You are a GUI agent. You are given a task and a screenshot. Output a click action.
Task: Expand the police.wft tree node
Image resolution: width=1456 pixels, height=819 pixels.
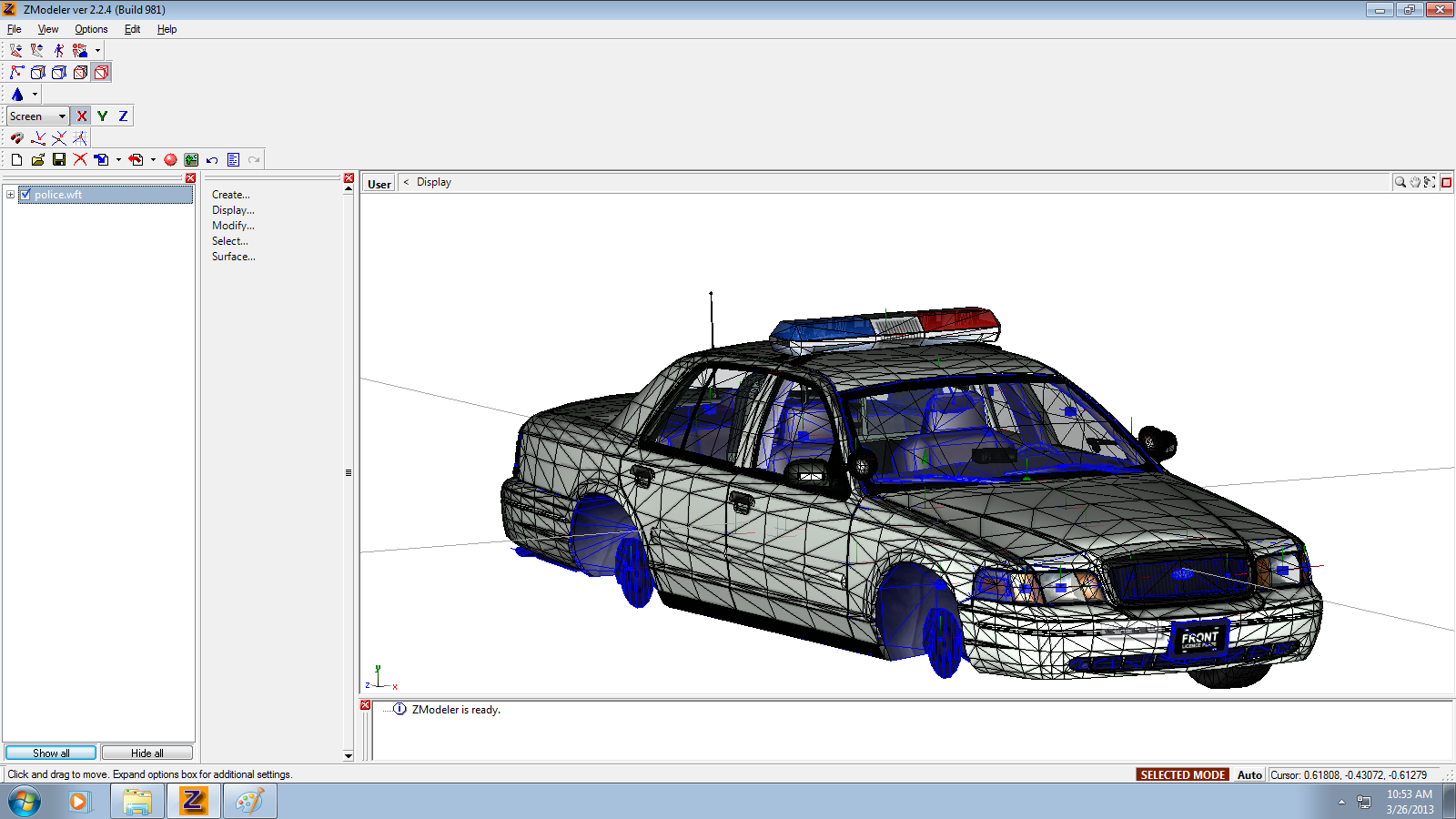[x=10, y=195]
